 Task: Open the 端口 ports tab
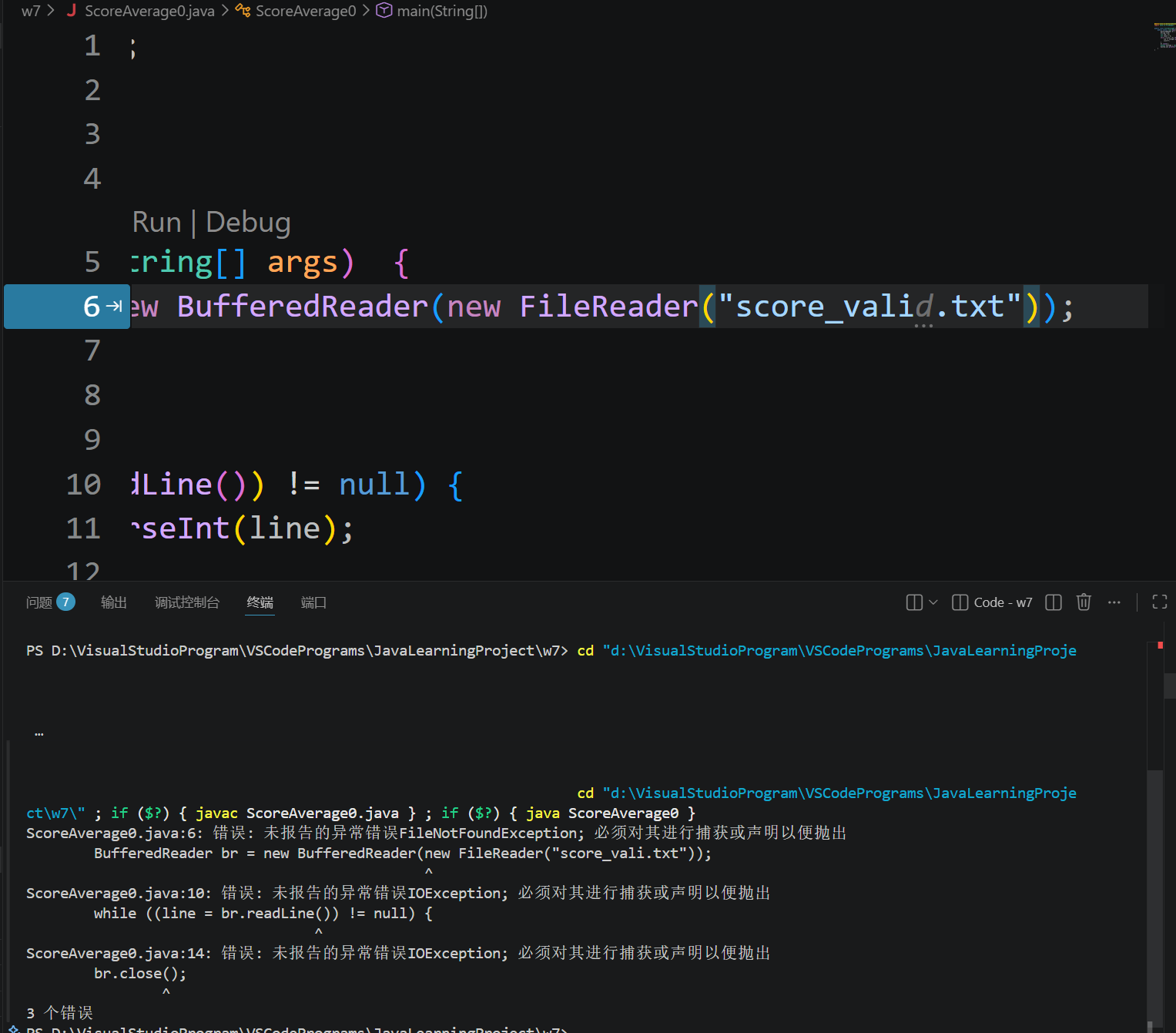point(313,602)
